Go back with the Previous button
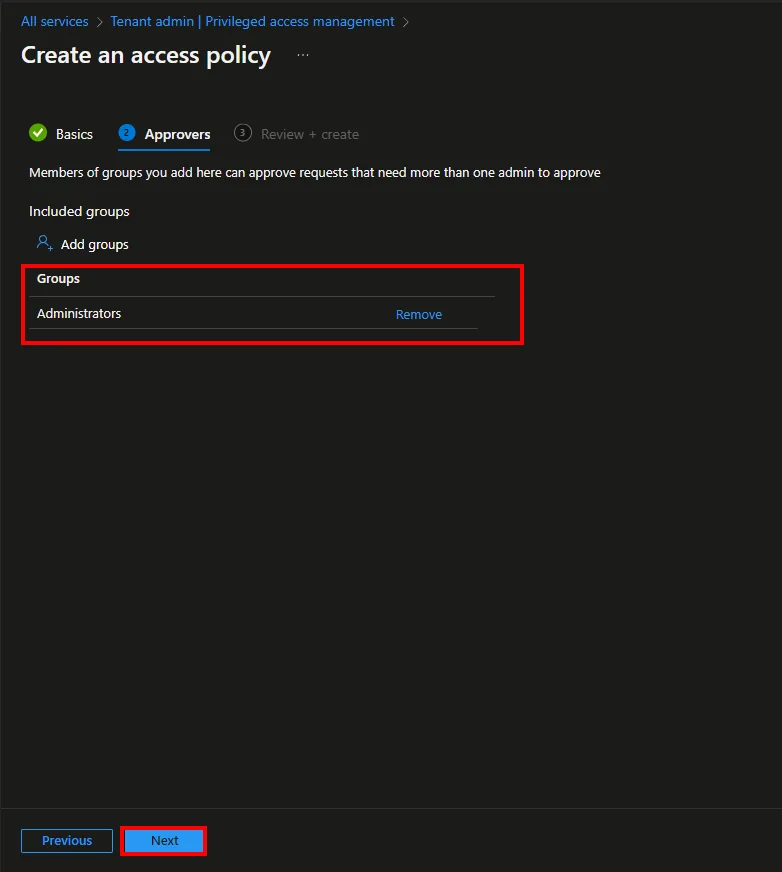The height and width of the screenshot is (872, 782). (x=67, y=840)
